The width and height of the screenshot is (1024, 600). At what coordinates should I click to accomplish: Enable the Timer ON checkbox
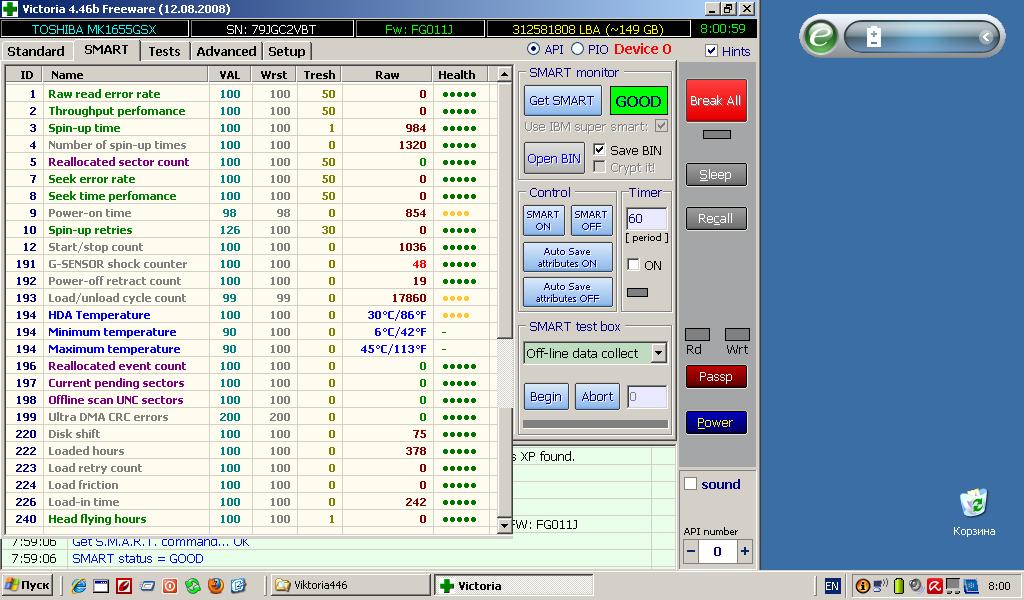(633, 264)
